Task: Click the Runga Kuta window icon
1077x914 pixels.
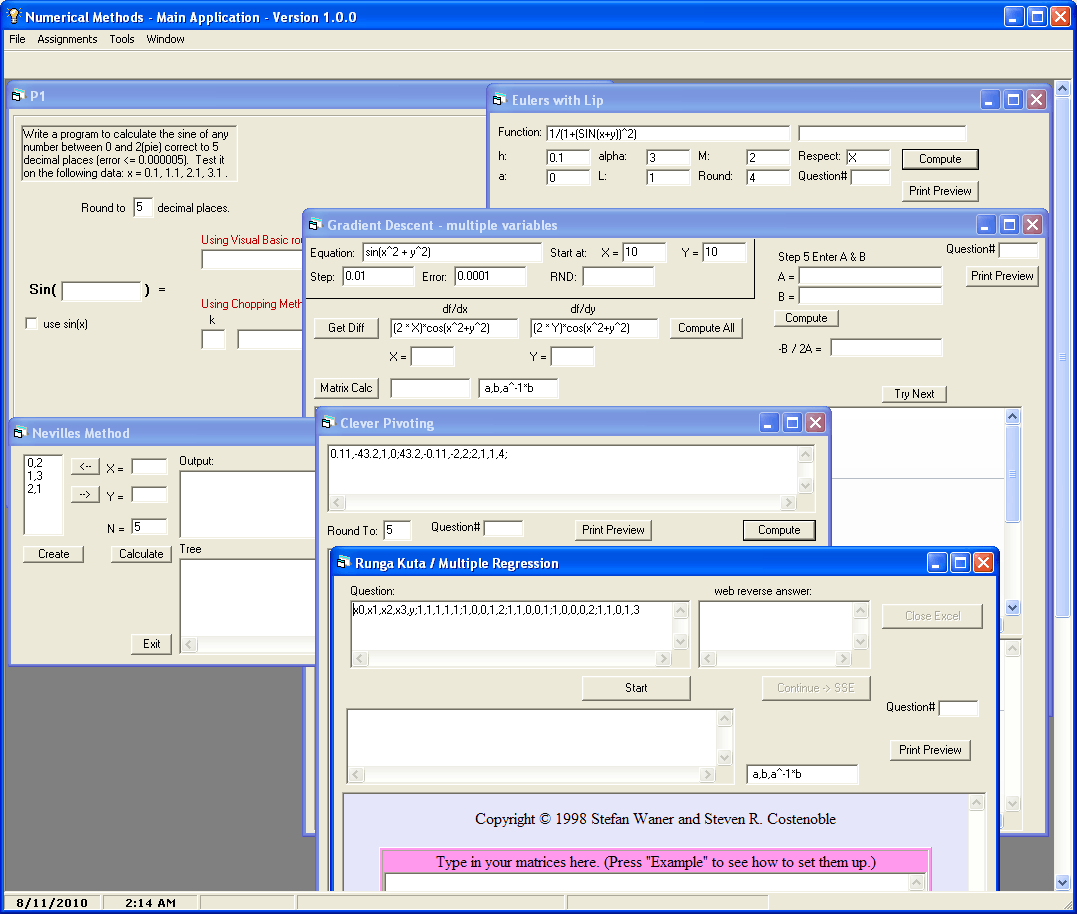Action: pos(341,563)
